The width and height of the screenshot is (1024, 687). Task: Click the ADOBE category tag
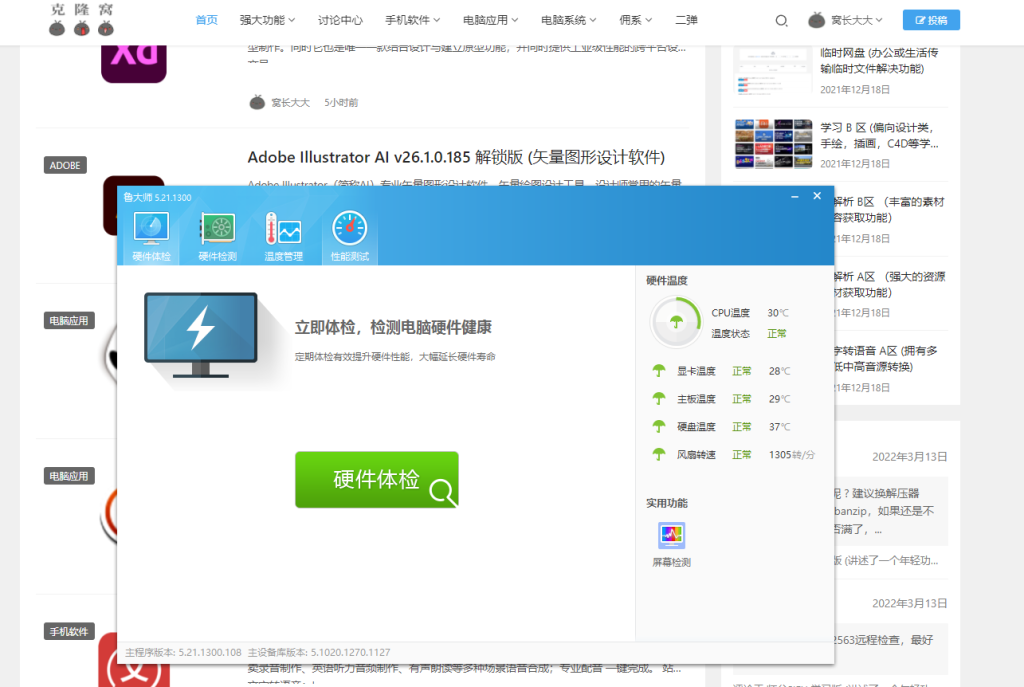pos(65,165)
